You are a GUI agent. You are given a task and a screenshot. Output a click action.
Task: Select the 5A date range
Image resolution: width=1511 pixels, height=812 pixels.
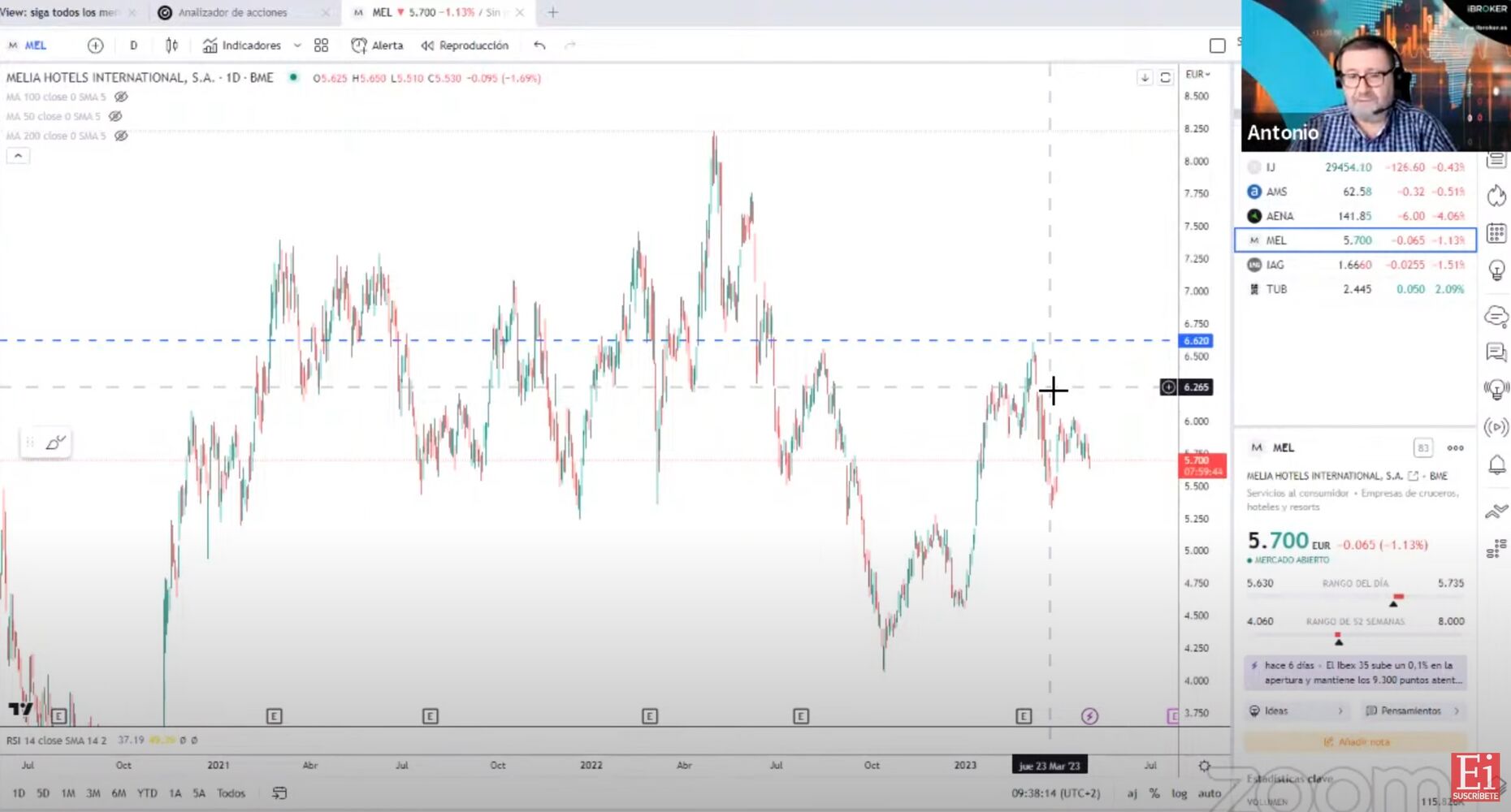click(x=199, y=793)
